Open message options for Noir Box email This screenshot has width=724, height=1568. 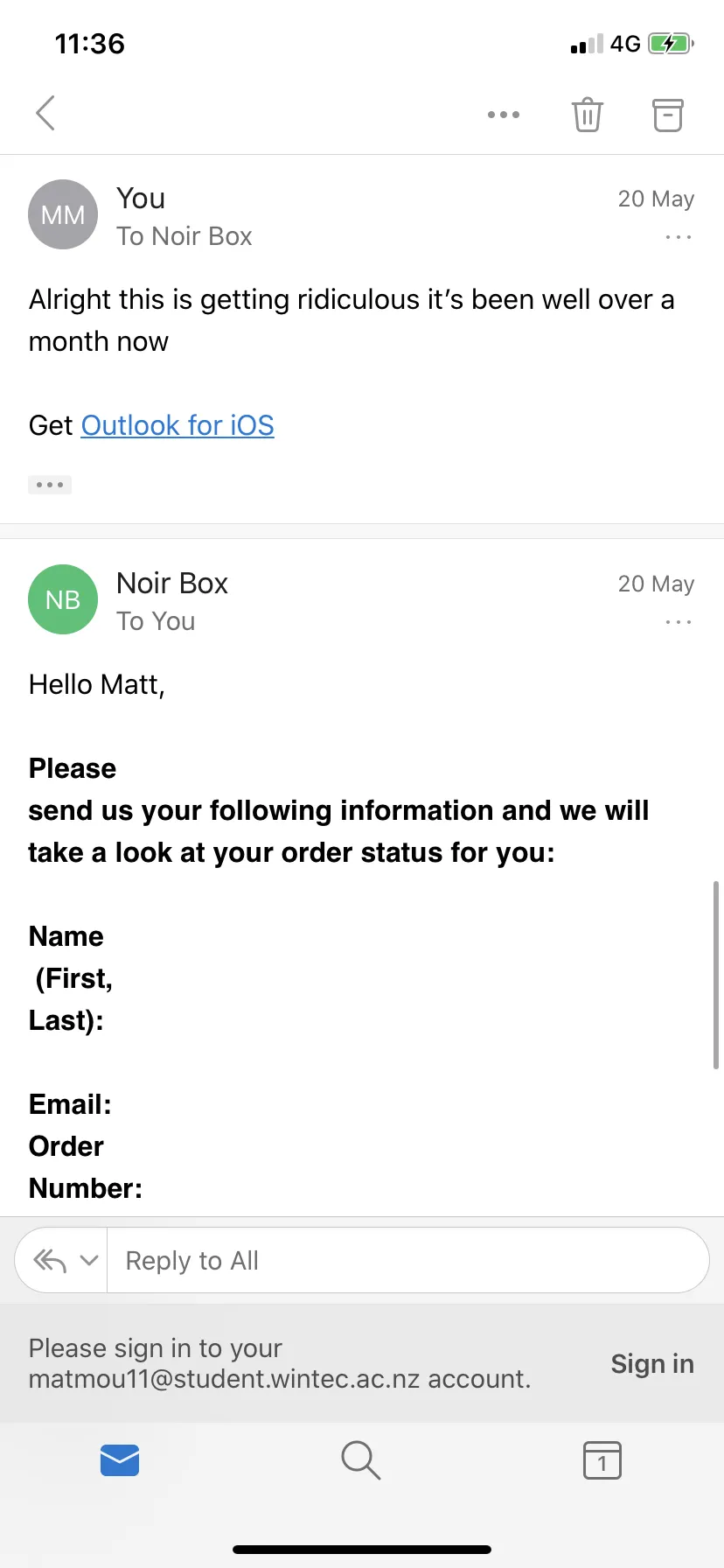click(x=679, y=622)
